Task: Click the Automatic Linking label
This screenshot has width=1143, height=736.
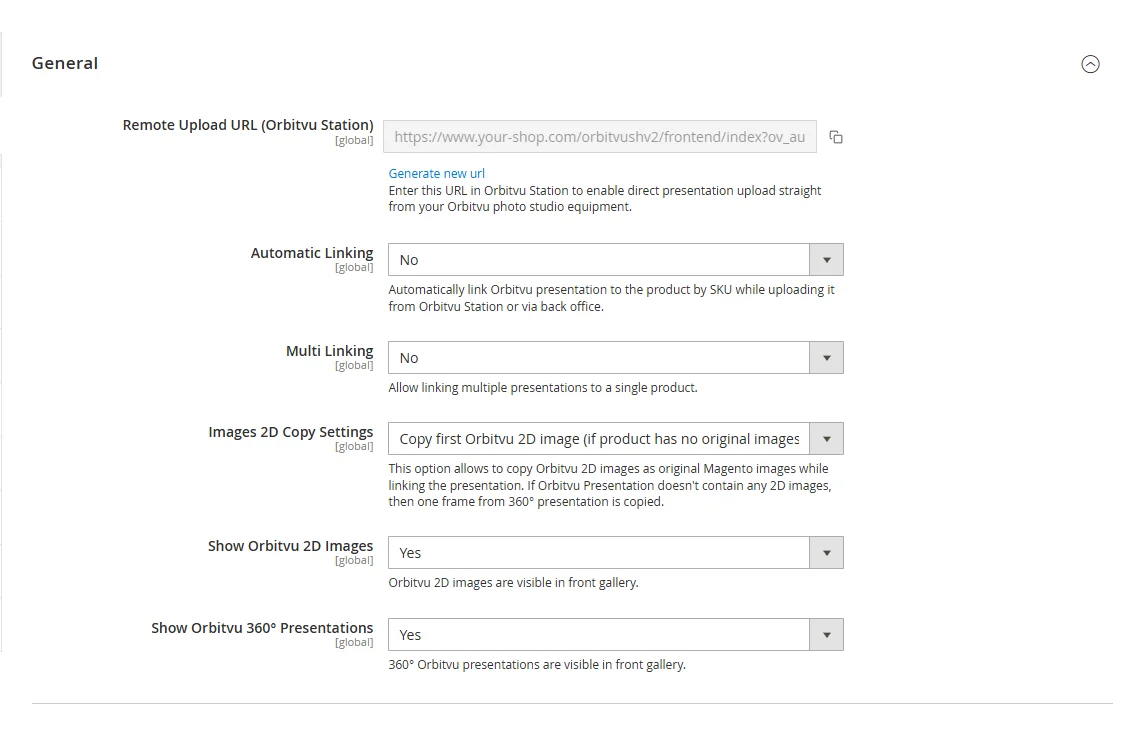Action: [312, 253]
